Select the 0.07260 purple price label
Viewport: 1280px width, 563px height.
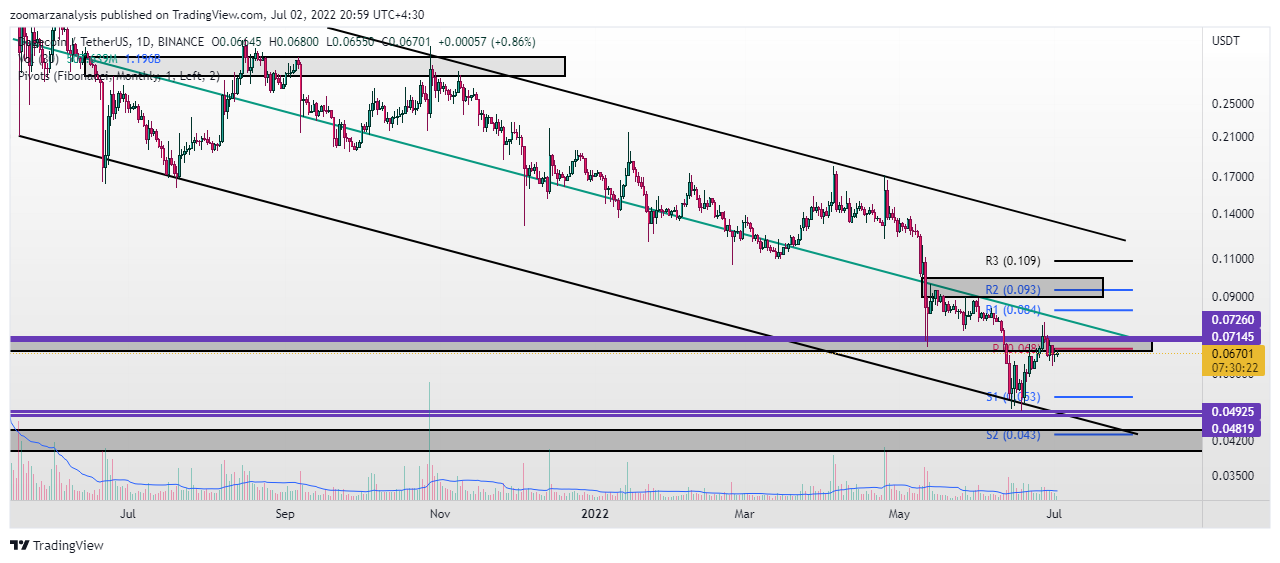(x=1233, y=319)
